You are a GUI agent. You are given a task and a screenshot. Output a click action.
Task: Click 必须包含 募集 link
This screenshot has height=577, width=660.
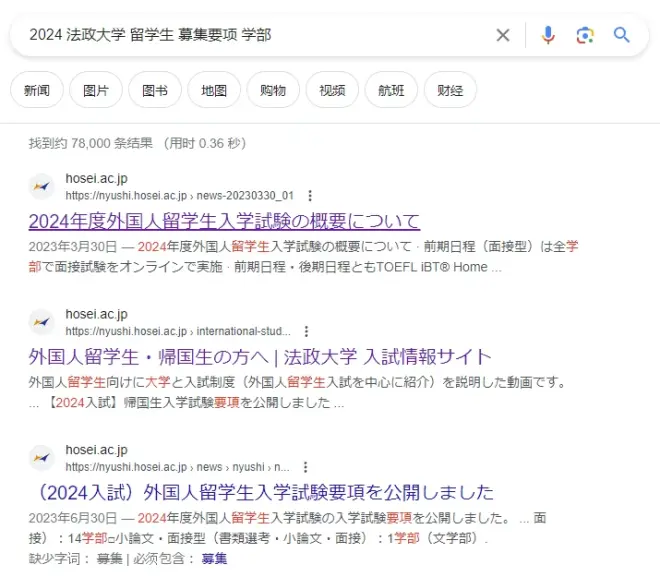coord(214,558)
